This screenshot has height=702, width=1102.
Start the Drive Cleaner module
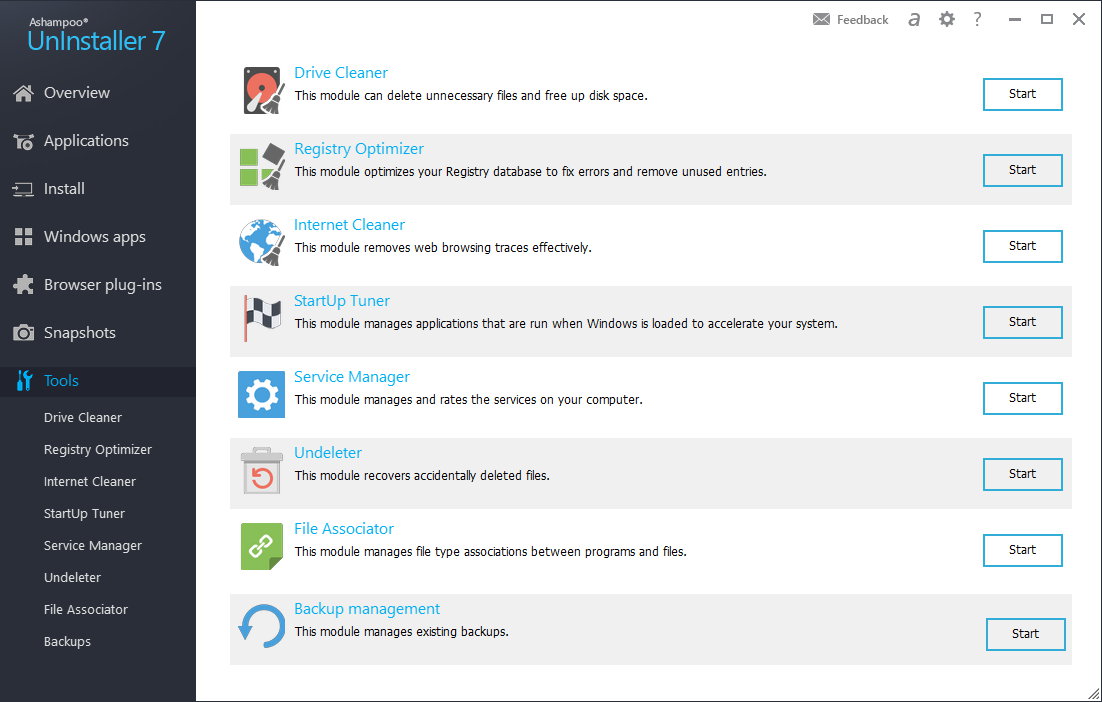pos(1022,94)
